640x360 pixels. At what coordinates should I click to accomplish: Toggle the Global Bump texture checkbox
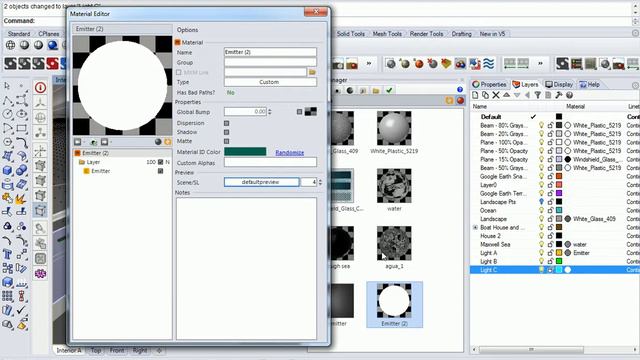click(x=300, y=112)
